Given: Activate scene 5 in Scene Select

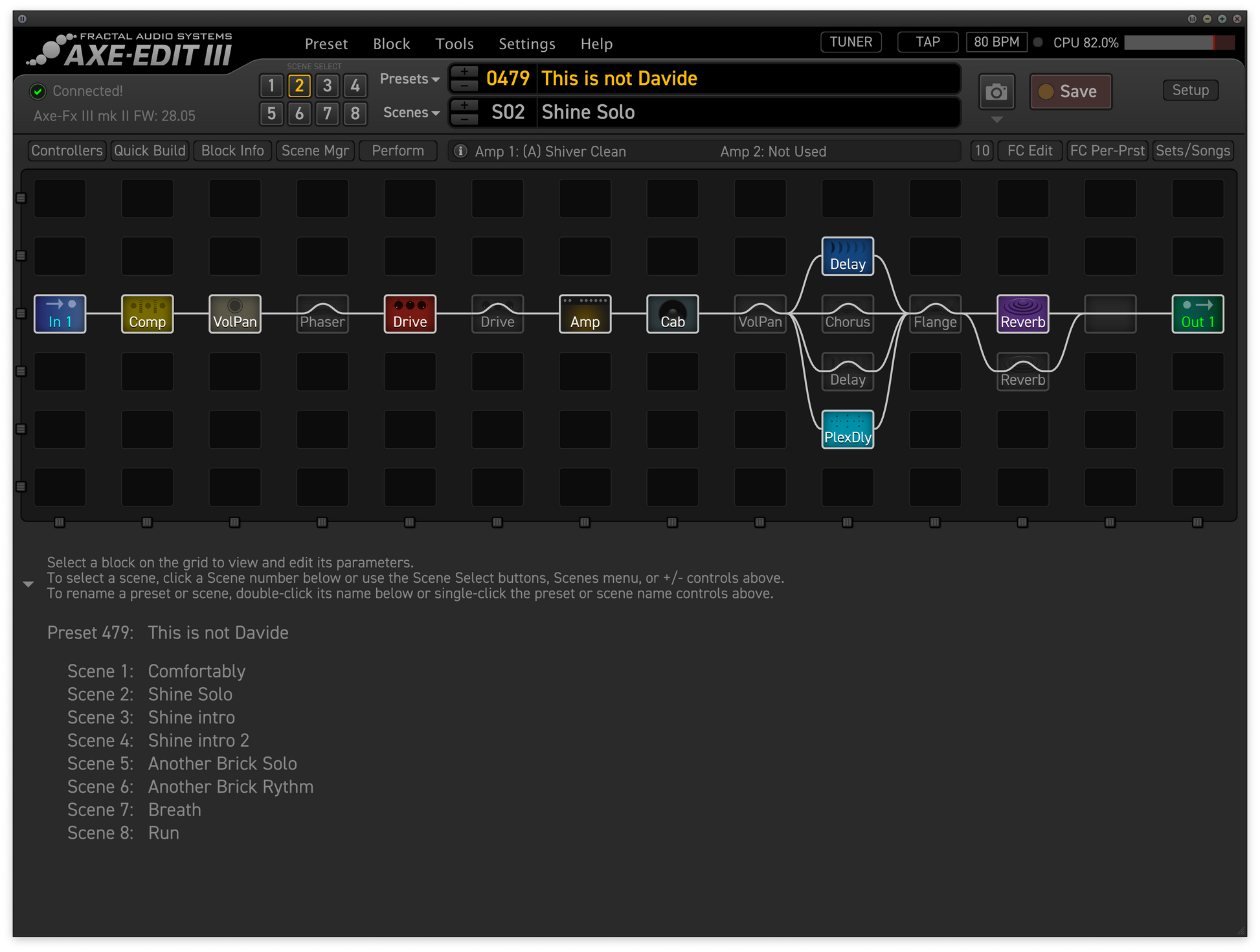Looking at the screenshot, I should [x=271, y=113].
